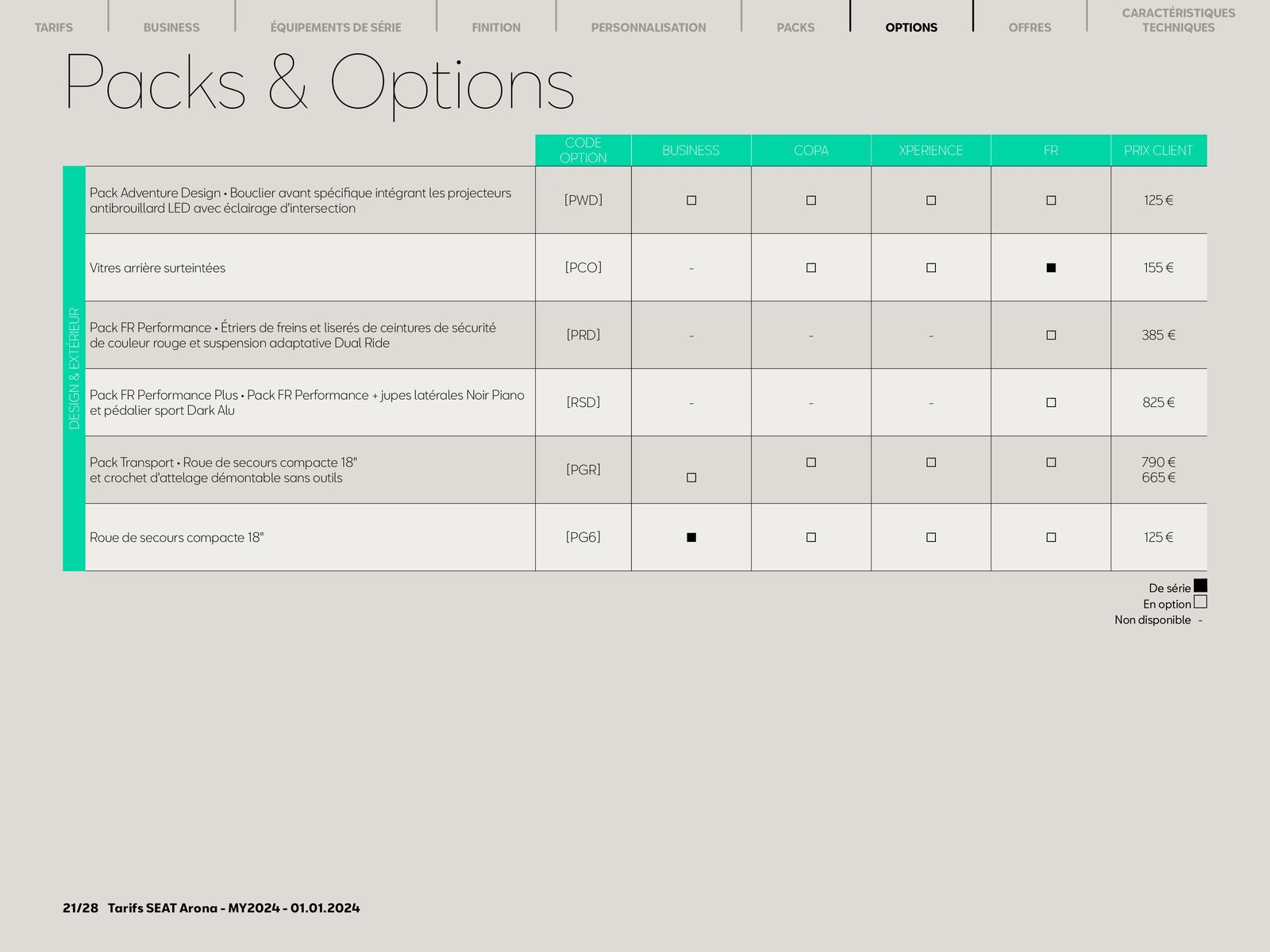Select the PERSONNALISATION tab
The height and width of the screenshot is (952, 1270).
[648, 28]
